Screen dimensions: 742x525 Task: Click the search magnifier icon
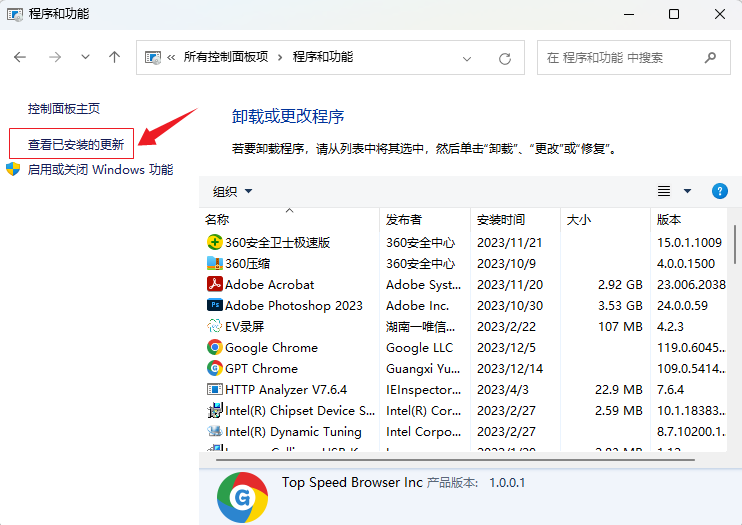pos(710,58)
